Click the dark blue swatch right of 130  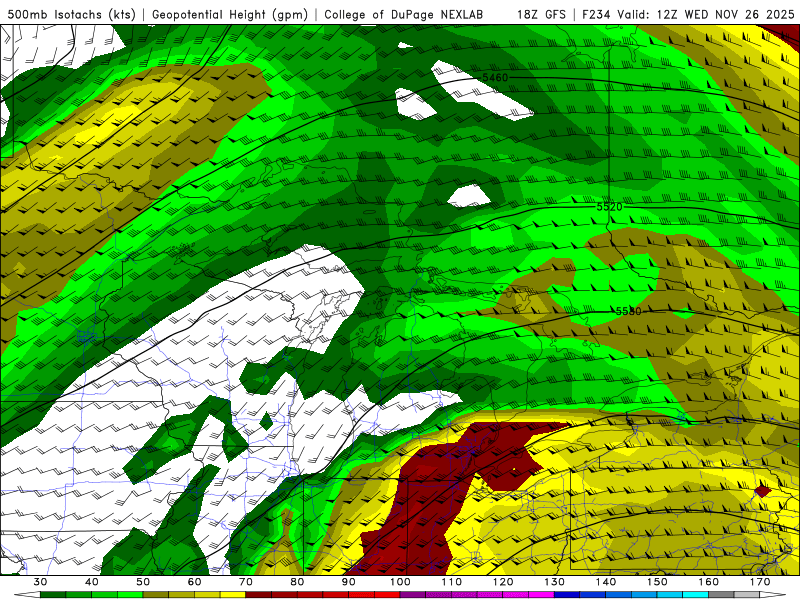567,595
